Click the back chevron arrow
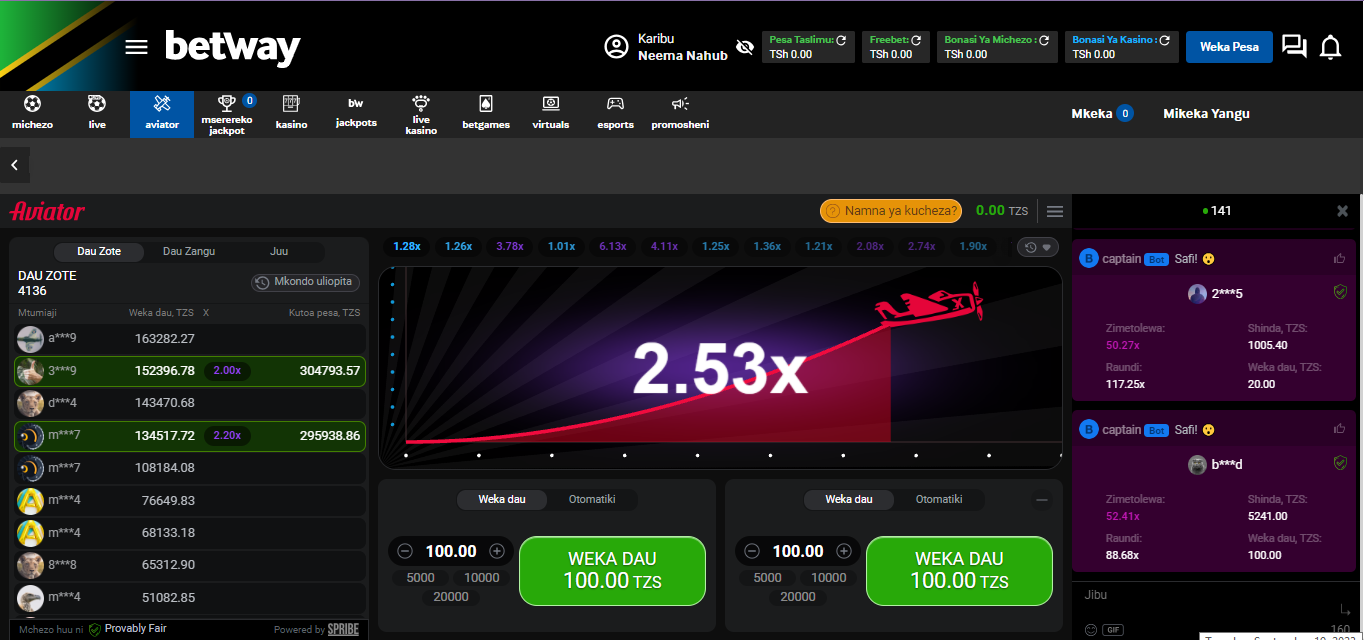 coord(15,165)
